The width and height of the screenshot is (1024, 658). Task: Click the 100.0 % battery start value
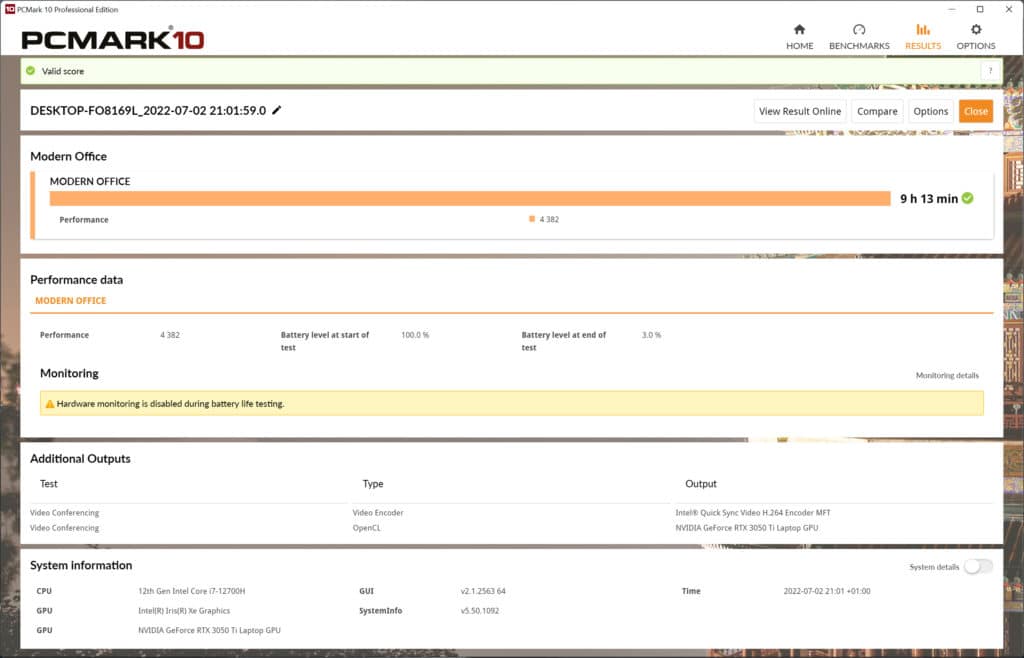pos(415,335)
